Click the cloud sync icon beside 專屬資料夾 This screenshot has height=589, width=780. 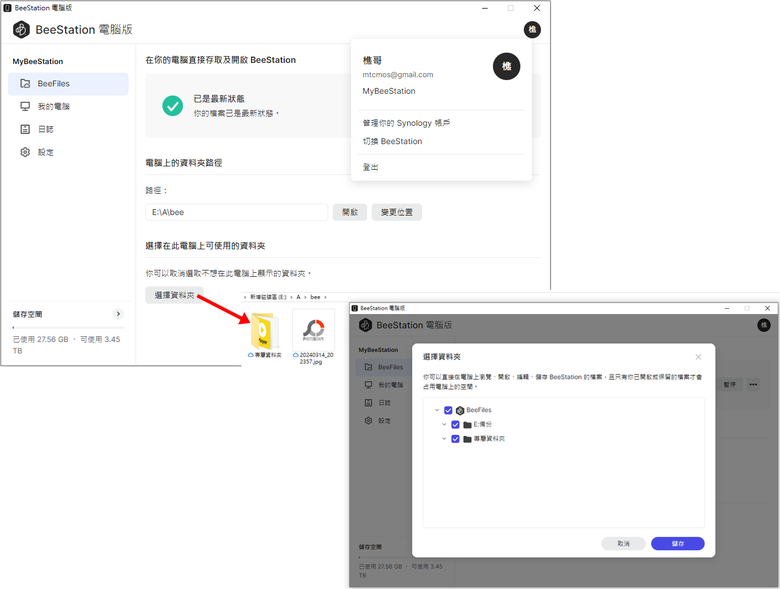click(x=251, y=355)
